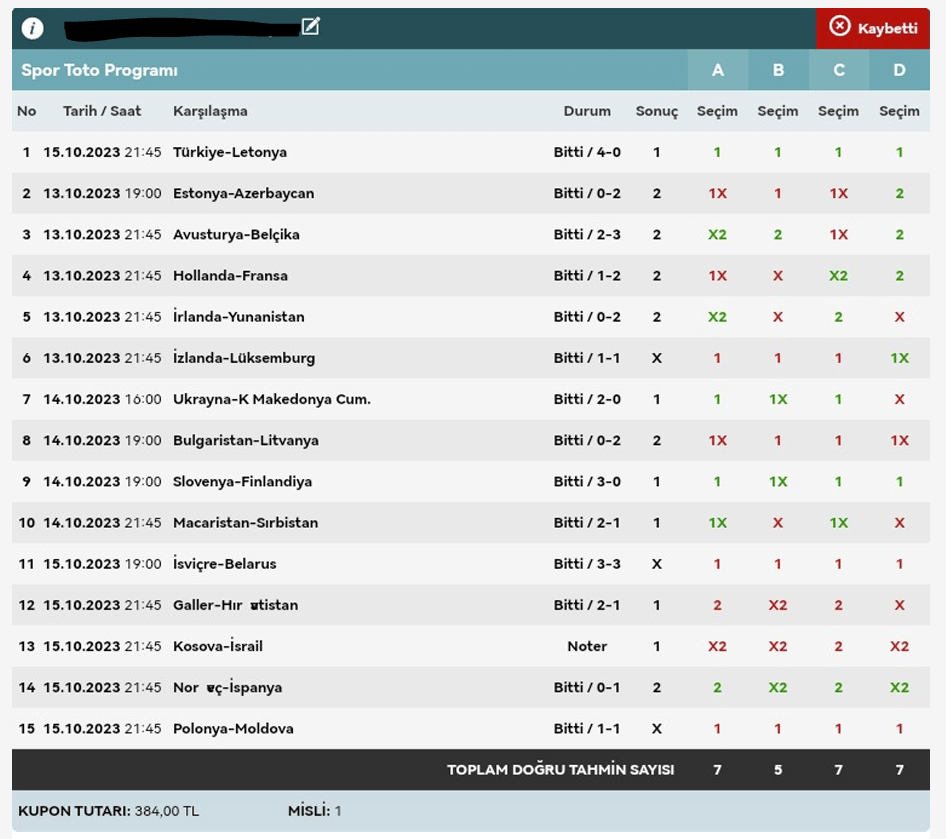Click the X circle icon in Kaybetti badge
Viewport: 946px width, 839px height.
[840, 27]
